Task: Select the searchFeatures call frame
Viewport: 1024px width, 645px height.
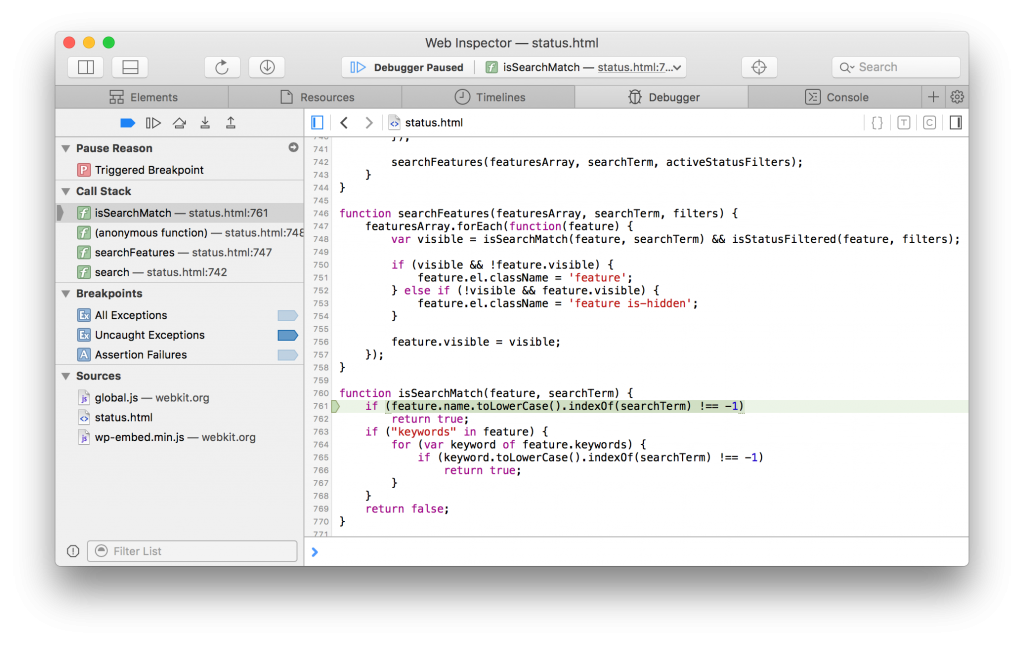Action: 180,252
